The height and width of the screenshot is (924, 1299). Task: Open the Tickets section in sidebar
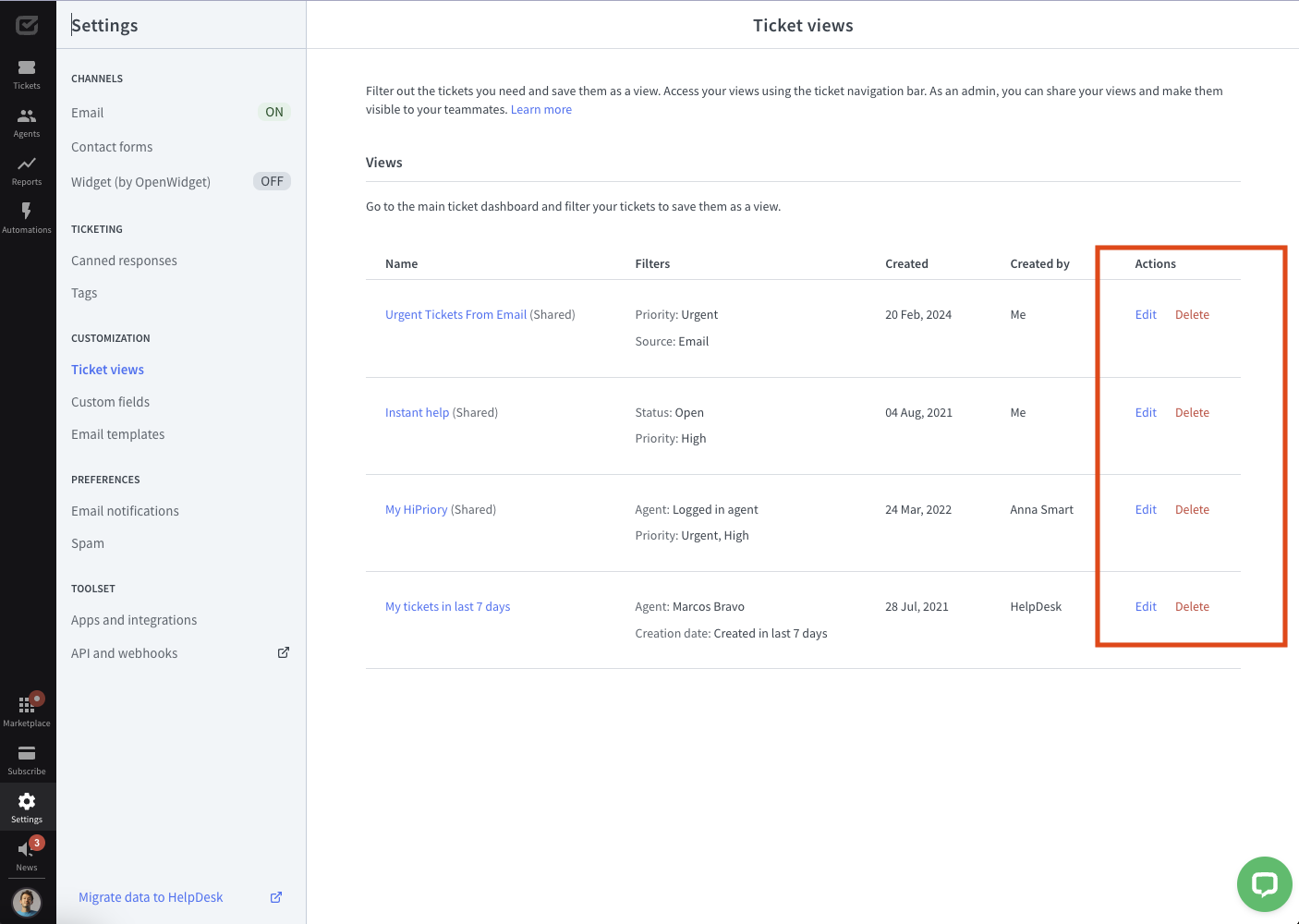pyautogui.click(x=27, y=75)
